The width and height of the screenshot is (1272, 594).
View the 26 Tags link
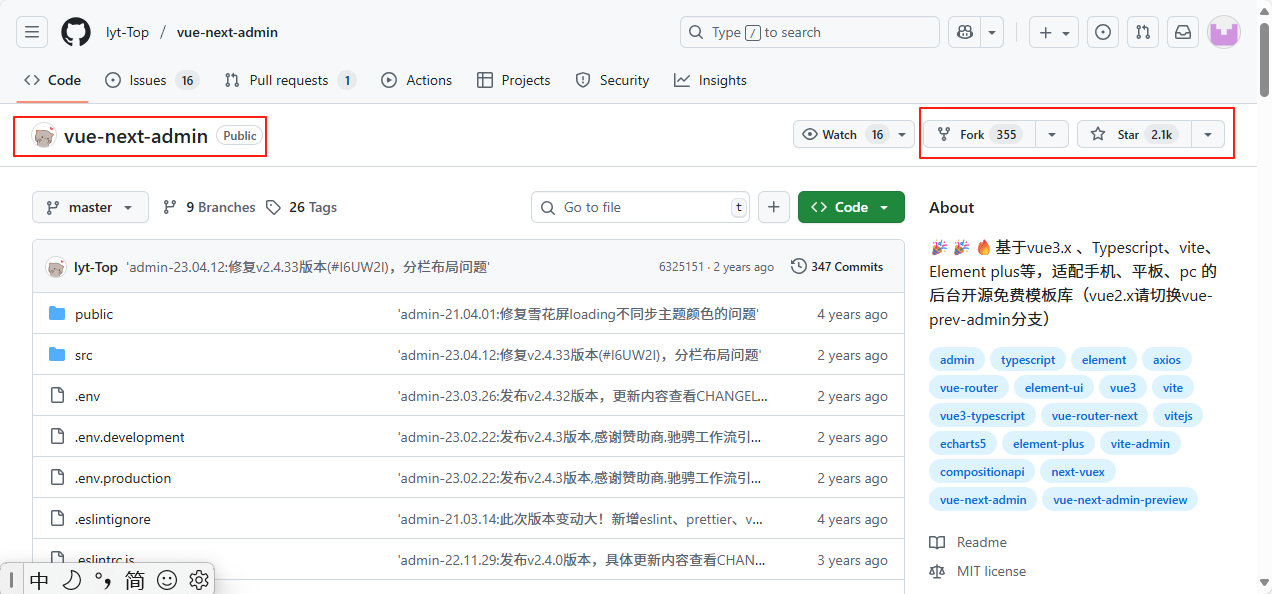(x=302, y=207)
